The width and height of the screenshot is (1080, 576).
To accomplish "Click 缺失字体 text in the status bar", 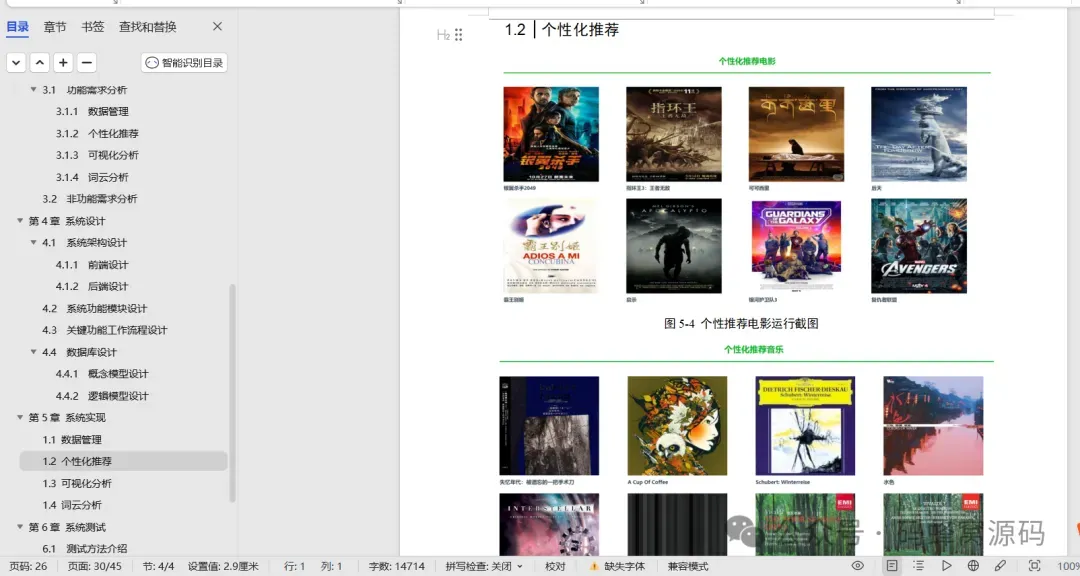I will [625, 566].
